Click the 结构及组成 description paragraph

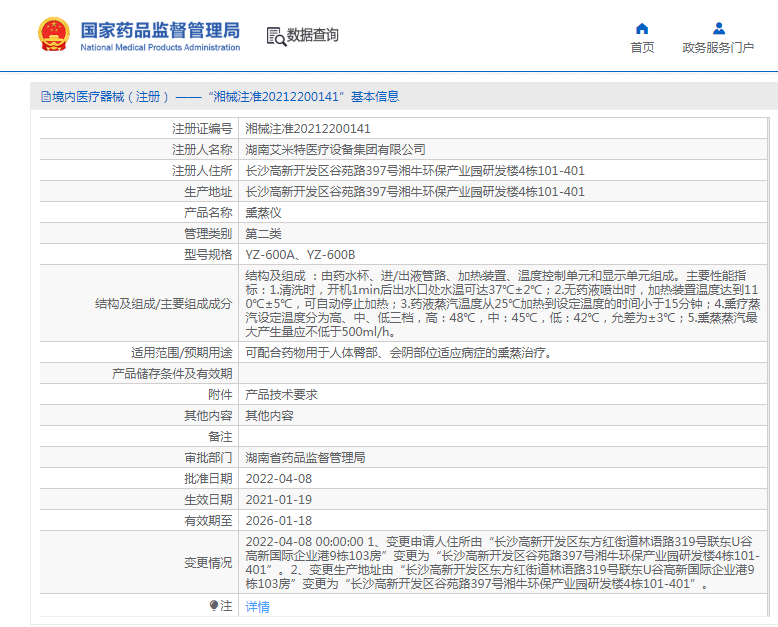[x=503, y=304]
